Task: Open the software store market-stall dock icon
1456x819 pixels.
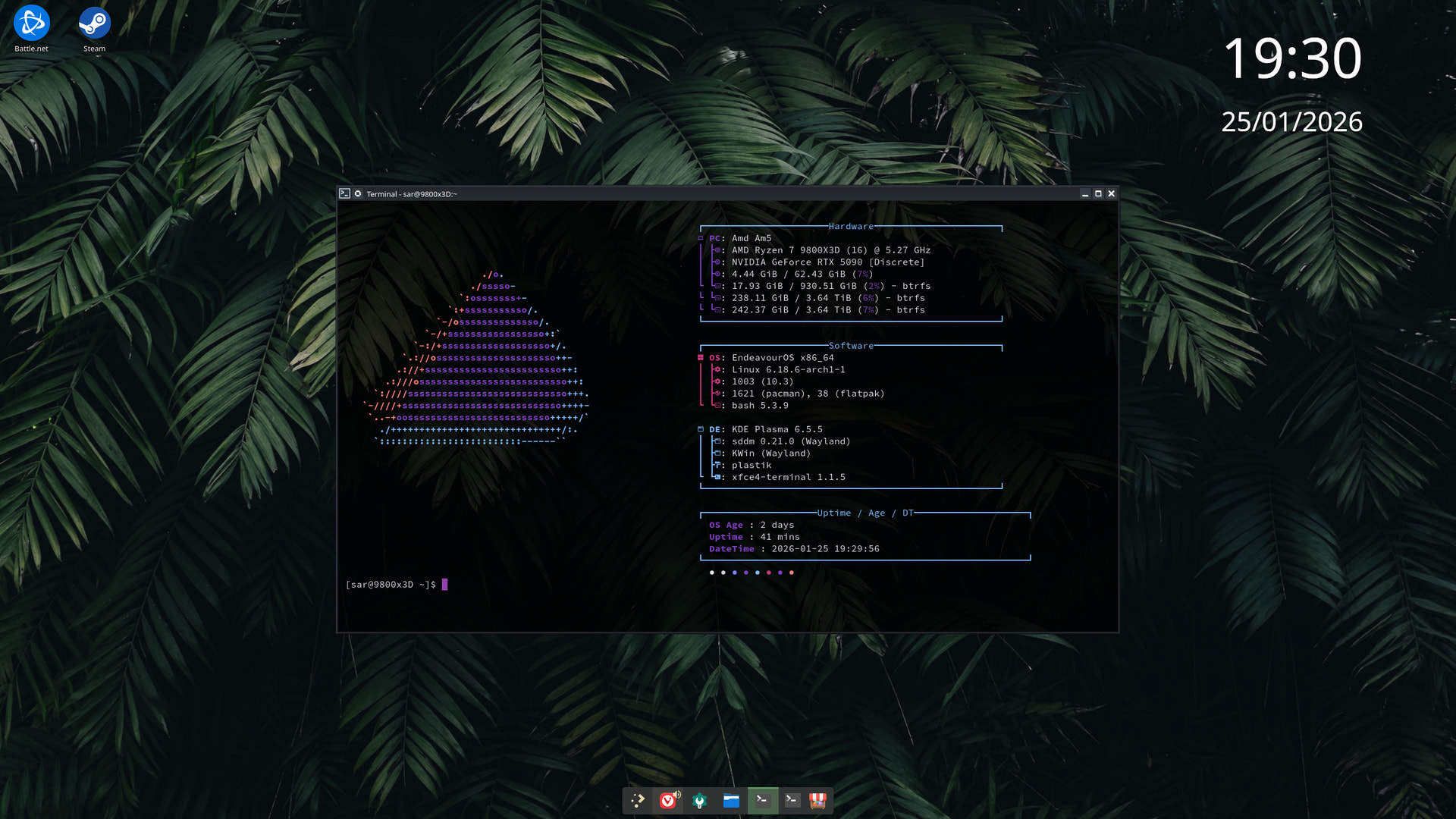Action: point(817,801)
